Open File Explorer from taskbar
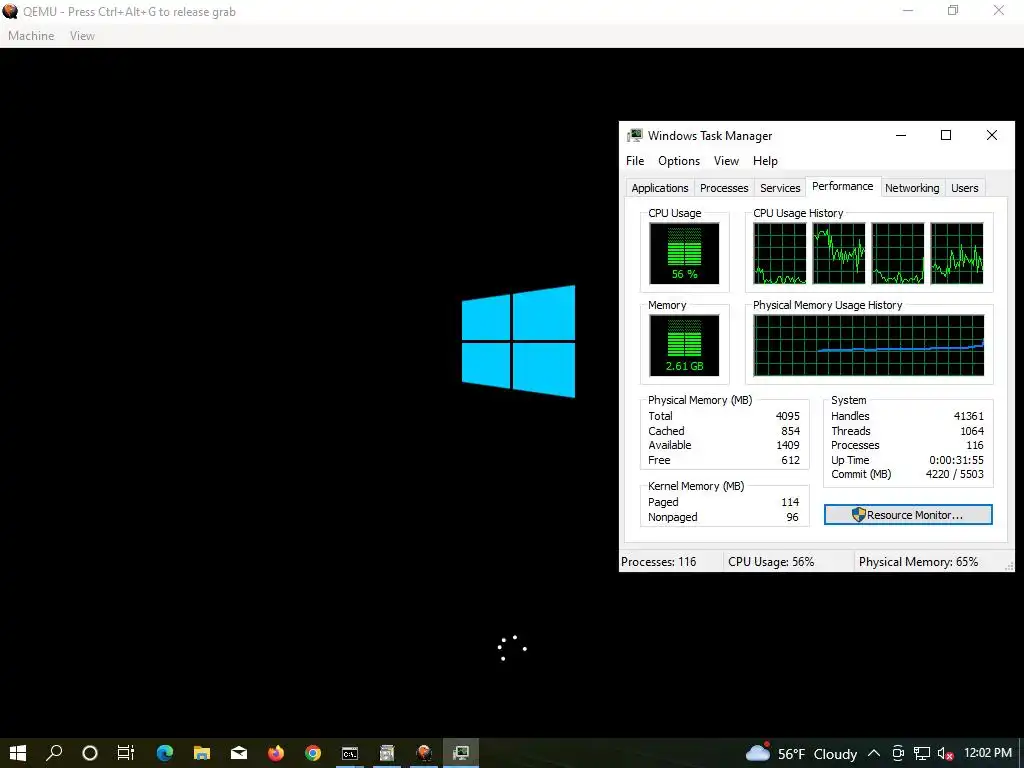 (x=202, y=753)
